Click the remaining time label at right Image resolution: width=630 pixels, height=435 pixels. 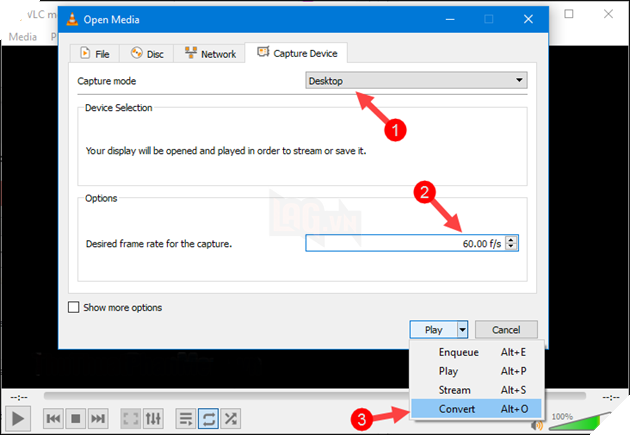pyautogui.click(x=611, y=397)
